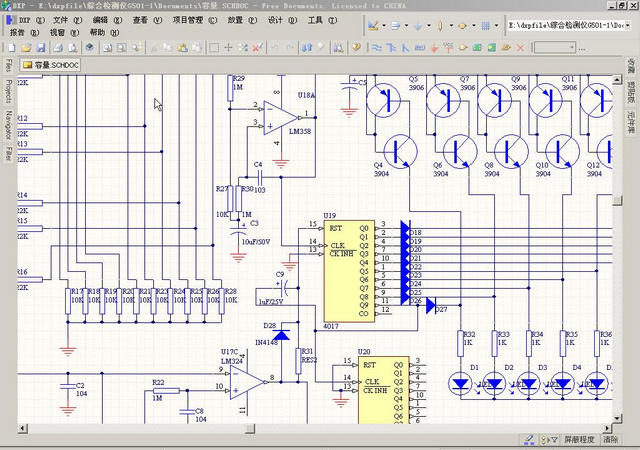Select the Place Port tool
This screenshot has width=640, height=450.
[x=506, y=48]
